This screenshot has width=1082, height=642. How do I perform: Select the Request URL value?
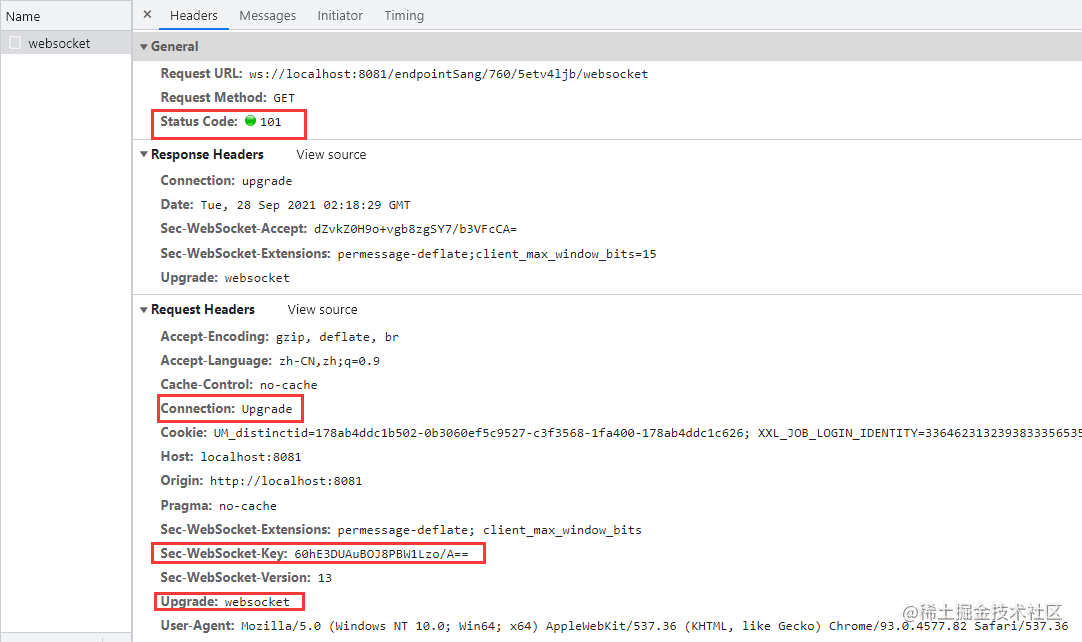pyautogui.click(x=449, y=74)
